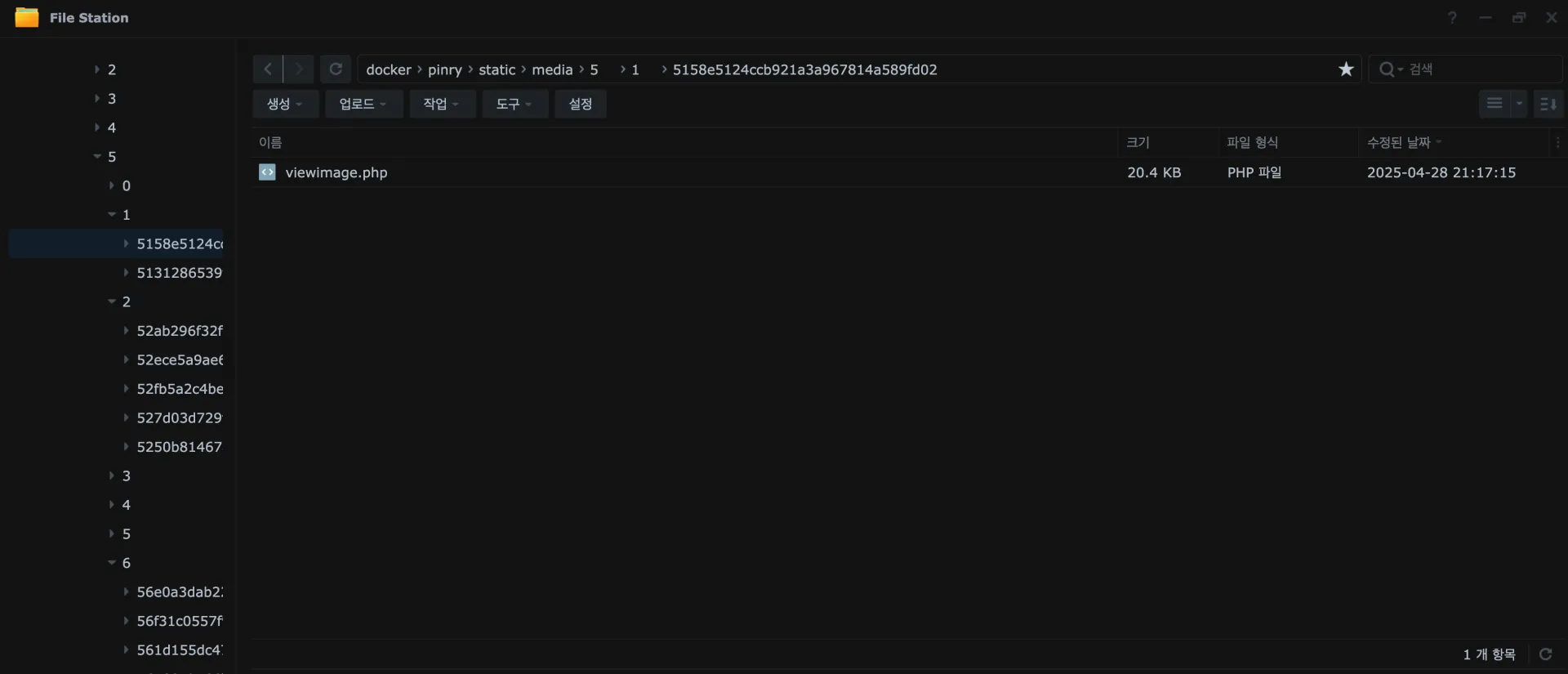Expand the 527d03d729 folder arrow
Screen dimensions: 1568x674
tap(127, 417)
